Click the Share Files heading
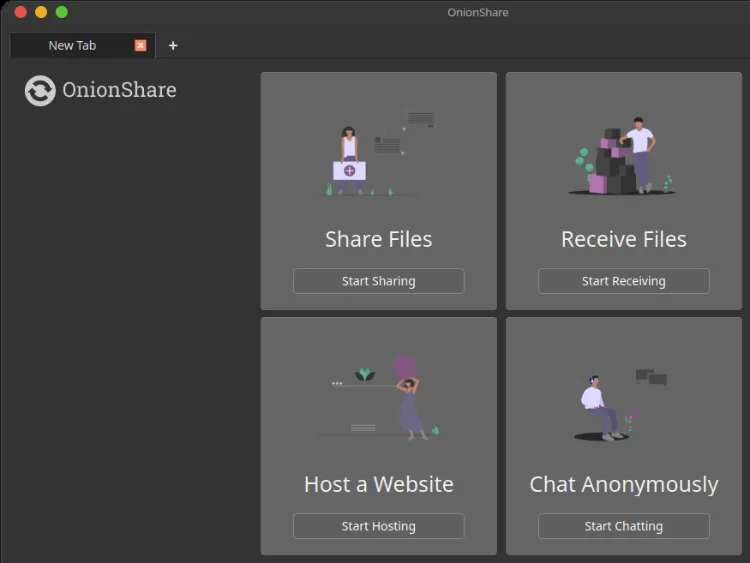 (378, 239)
